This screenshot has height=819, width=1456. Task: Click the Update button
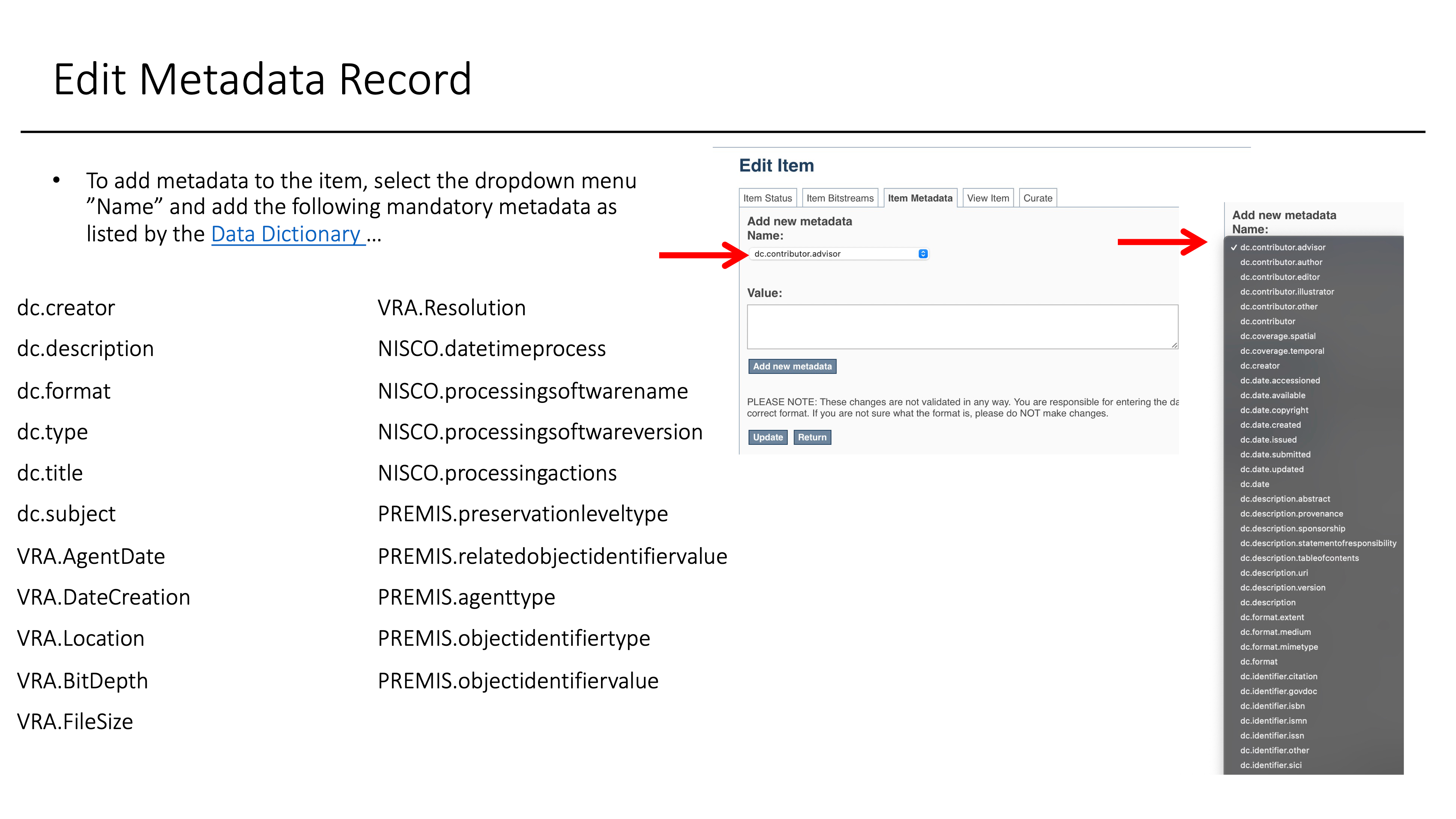click(768, 438)
